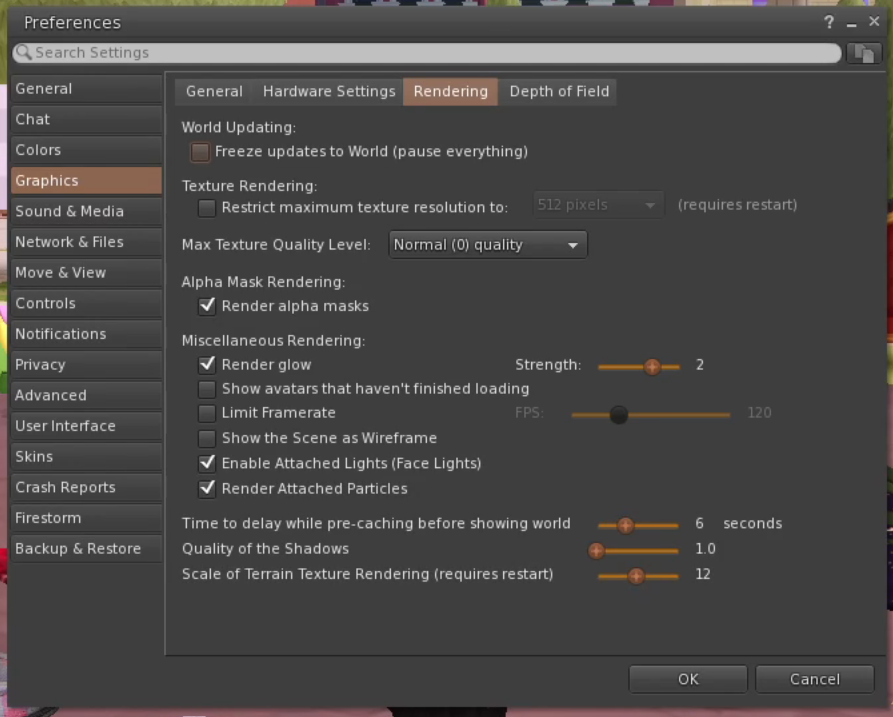Screen dimensions: 893x717
Task: Uncheck Render alpha masks
Action: (207, 306)
